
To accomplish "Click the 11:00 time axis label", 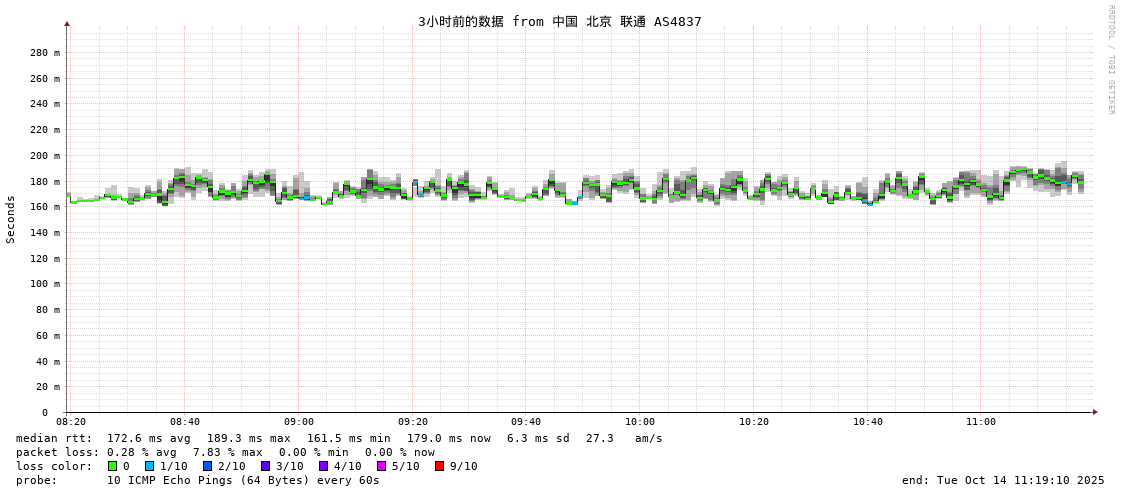I will tap(981, 422).
